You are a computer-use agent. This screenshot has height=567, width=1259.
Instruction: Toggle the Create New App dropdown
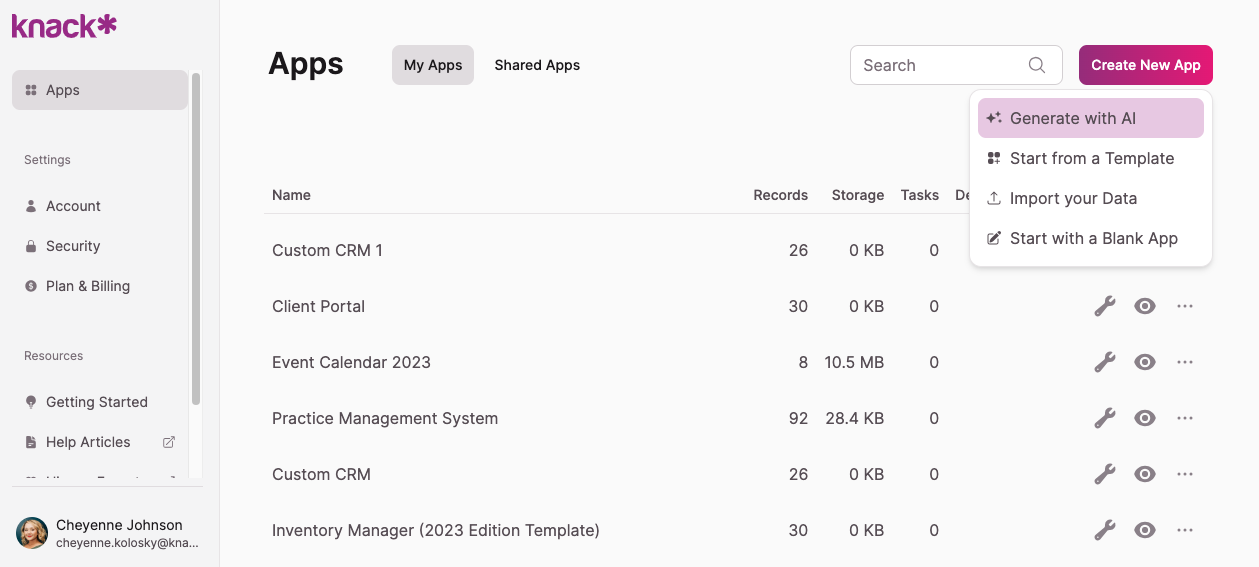point(1145,65)
